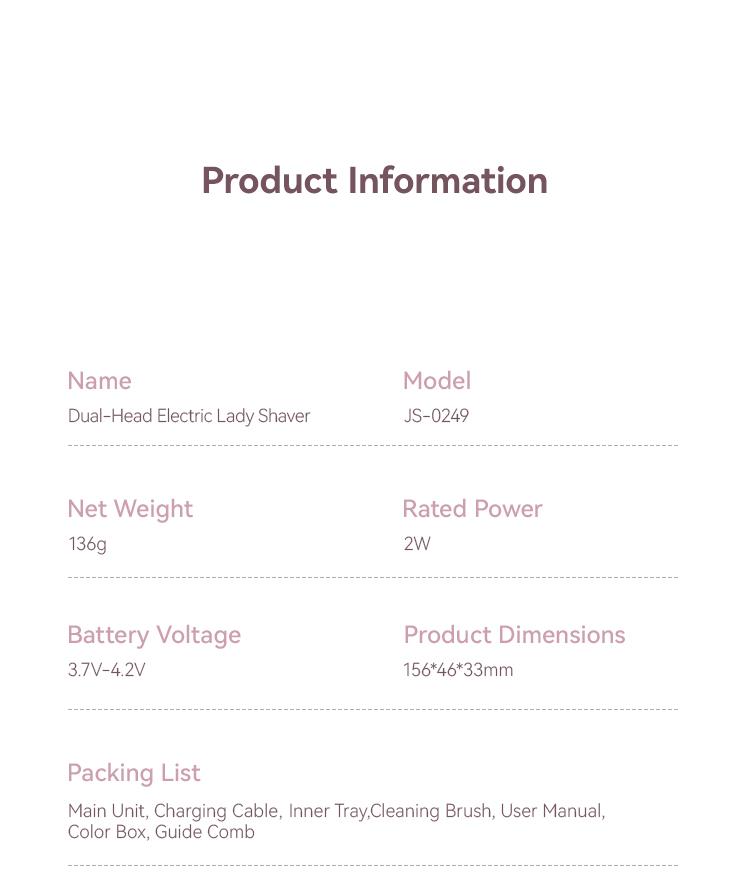Click User Manual in packing list
The image size is (750, 881).
551,811
